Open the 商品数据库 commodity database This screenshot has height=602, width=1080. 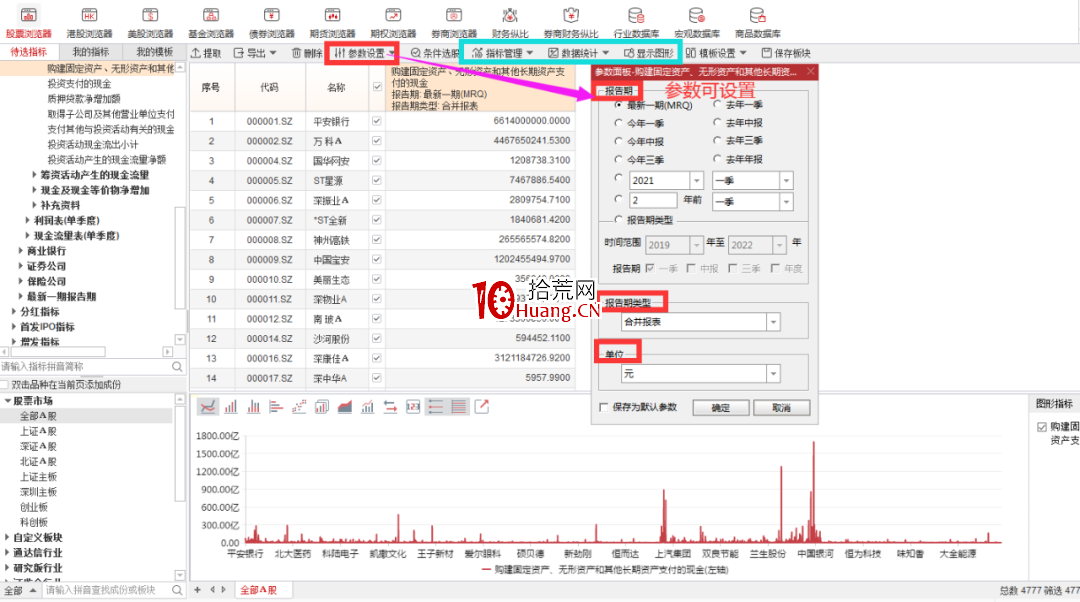pyautogui.click(x=757, y=22)
